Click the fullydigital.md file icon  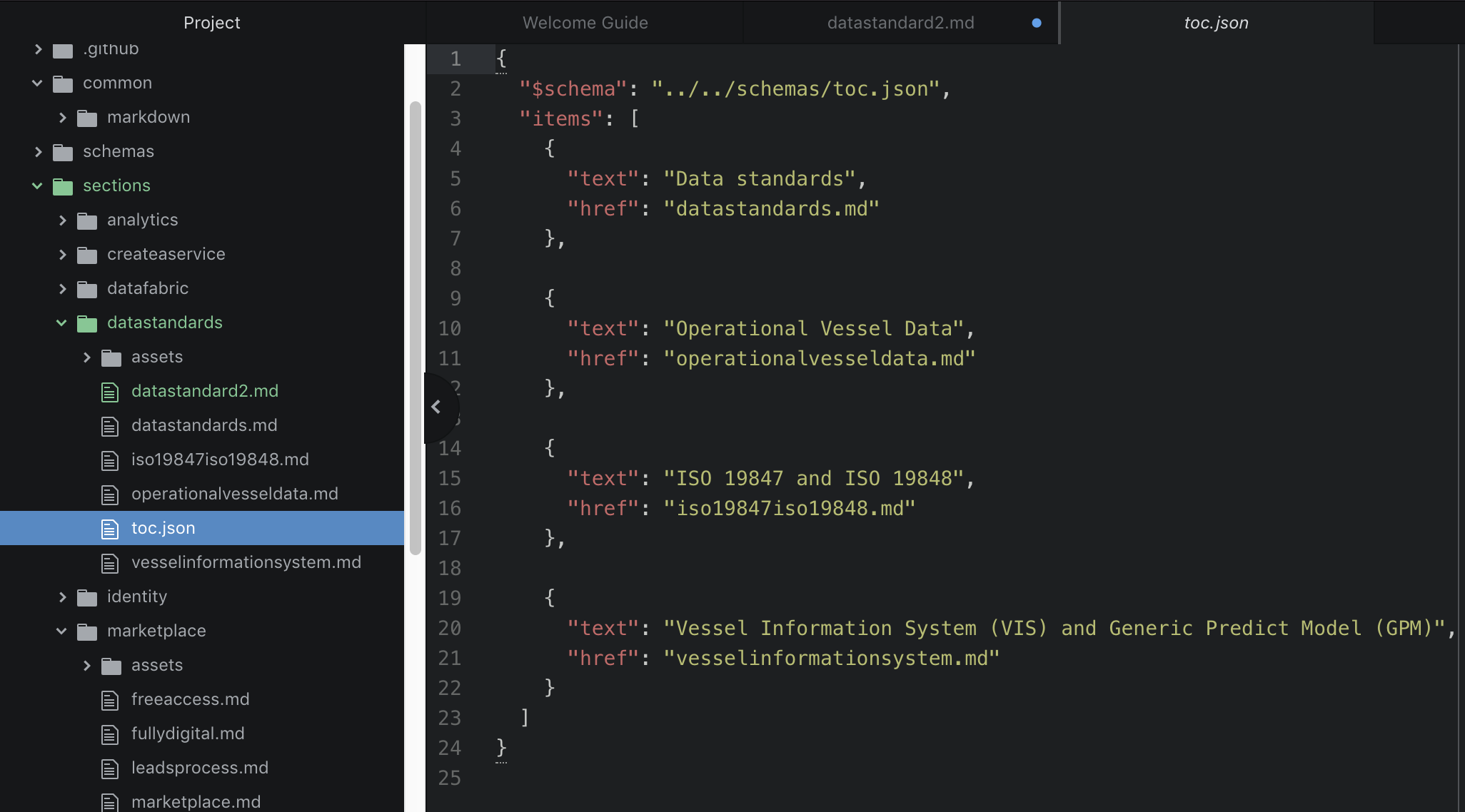[109, 735]
